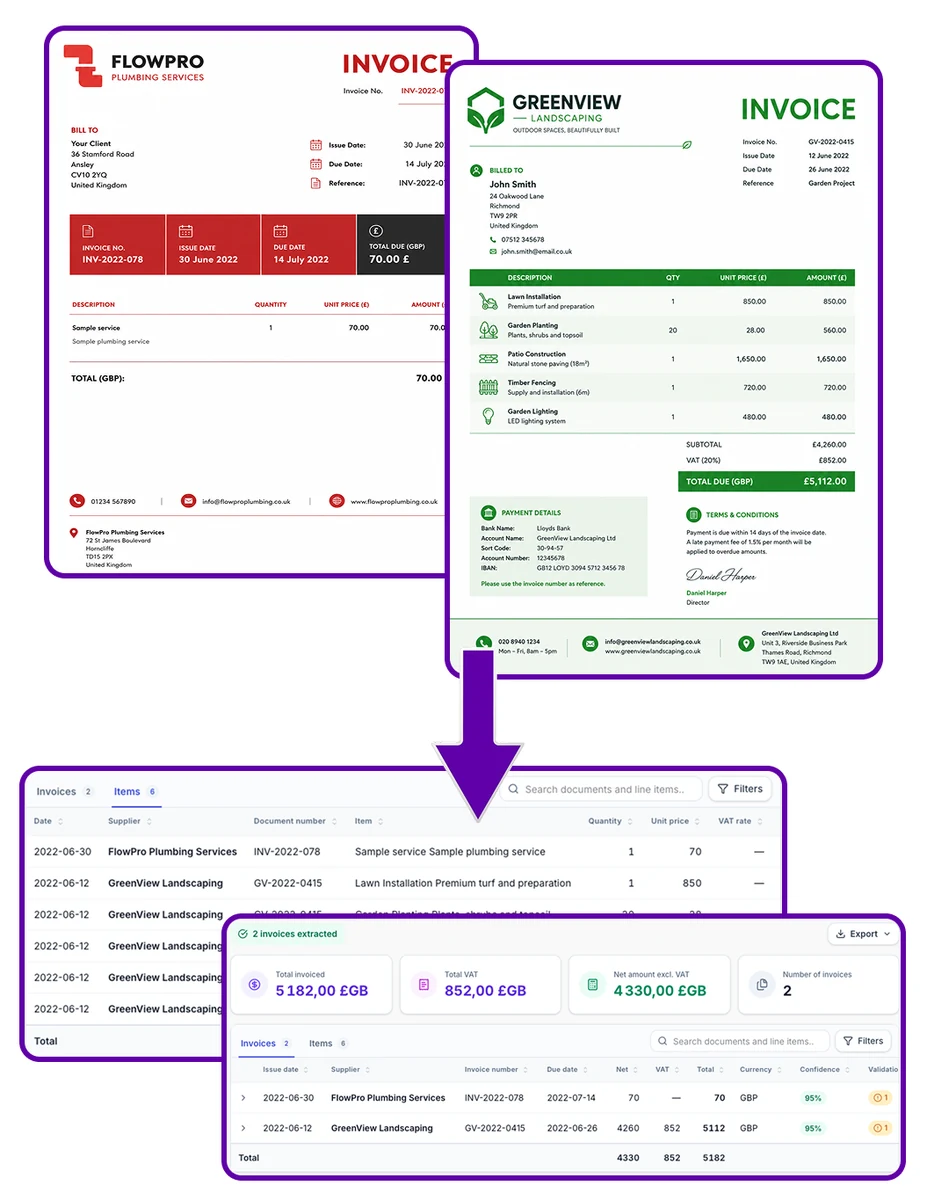Select Invoices tab in the items panel
927x1200 pixels.
coord(64,792)
